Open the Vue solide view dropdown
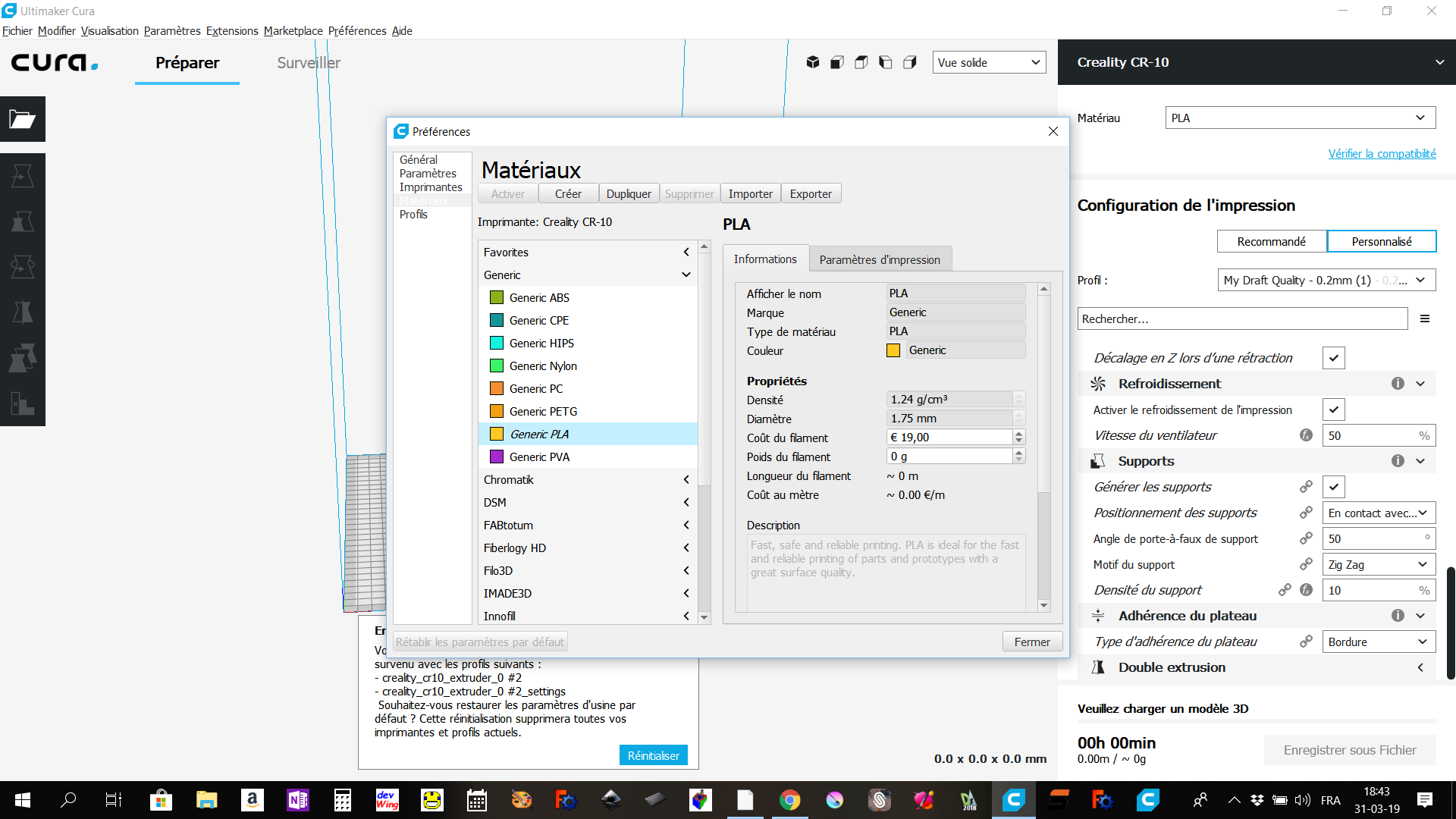The height and width of the screenshot is (819, 1456). (x=988, y=62)
